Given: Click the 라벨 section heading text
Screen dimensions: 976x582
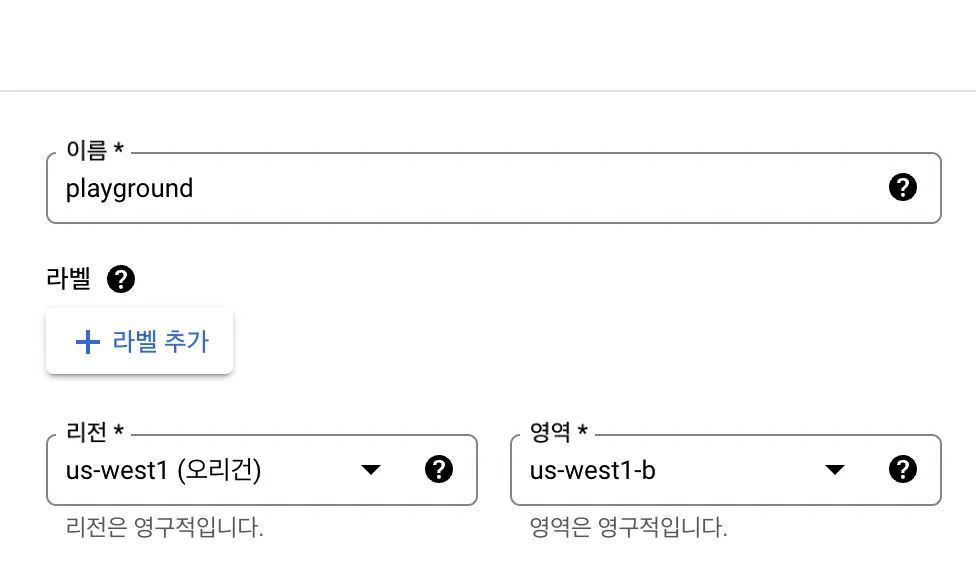Looking at the screenshot, I should click(x=68, y=279).
